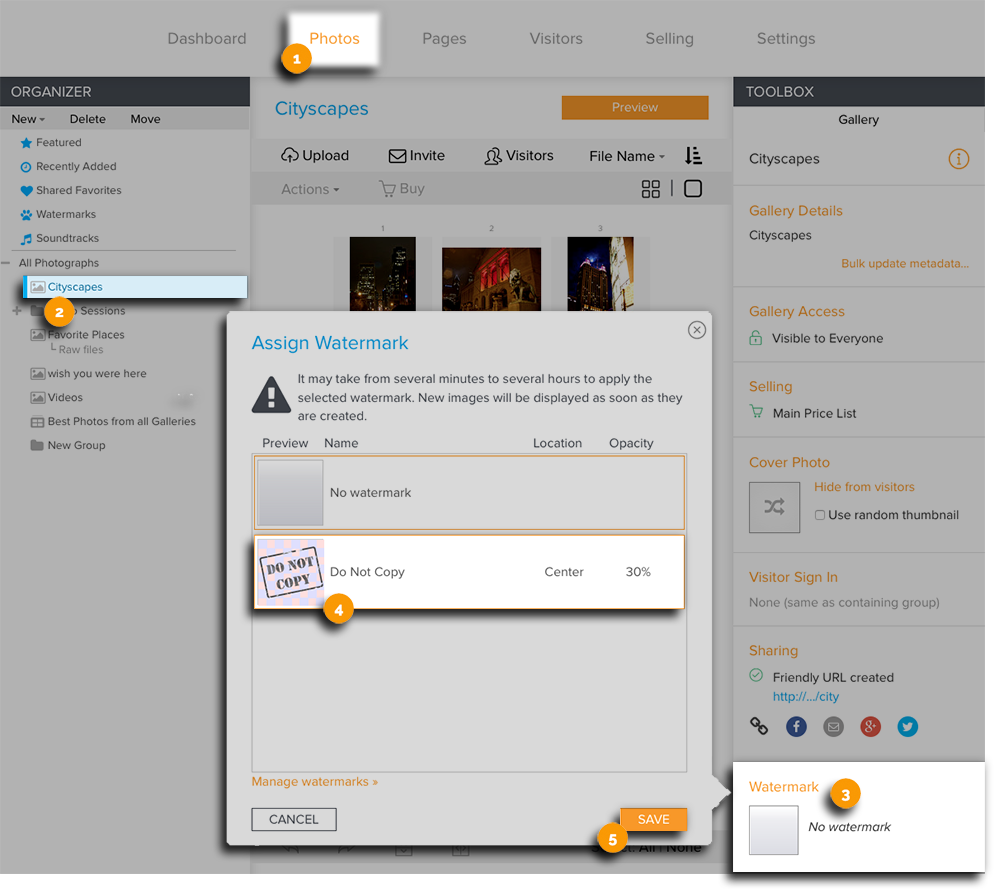This screenshot has width=1000, height=889.
Task: Switch to single photo view
Action: pos(693,189)
